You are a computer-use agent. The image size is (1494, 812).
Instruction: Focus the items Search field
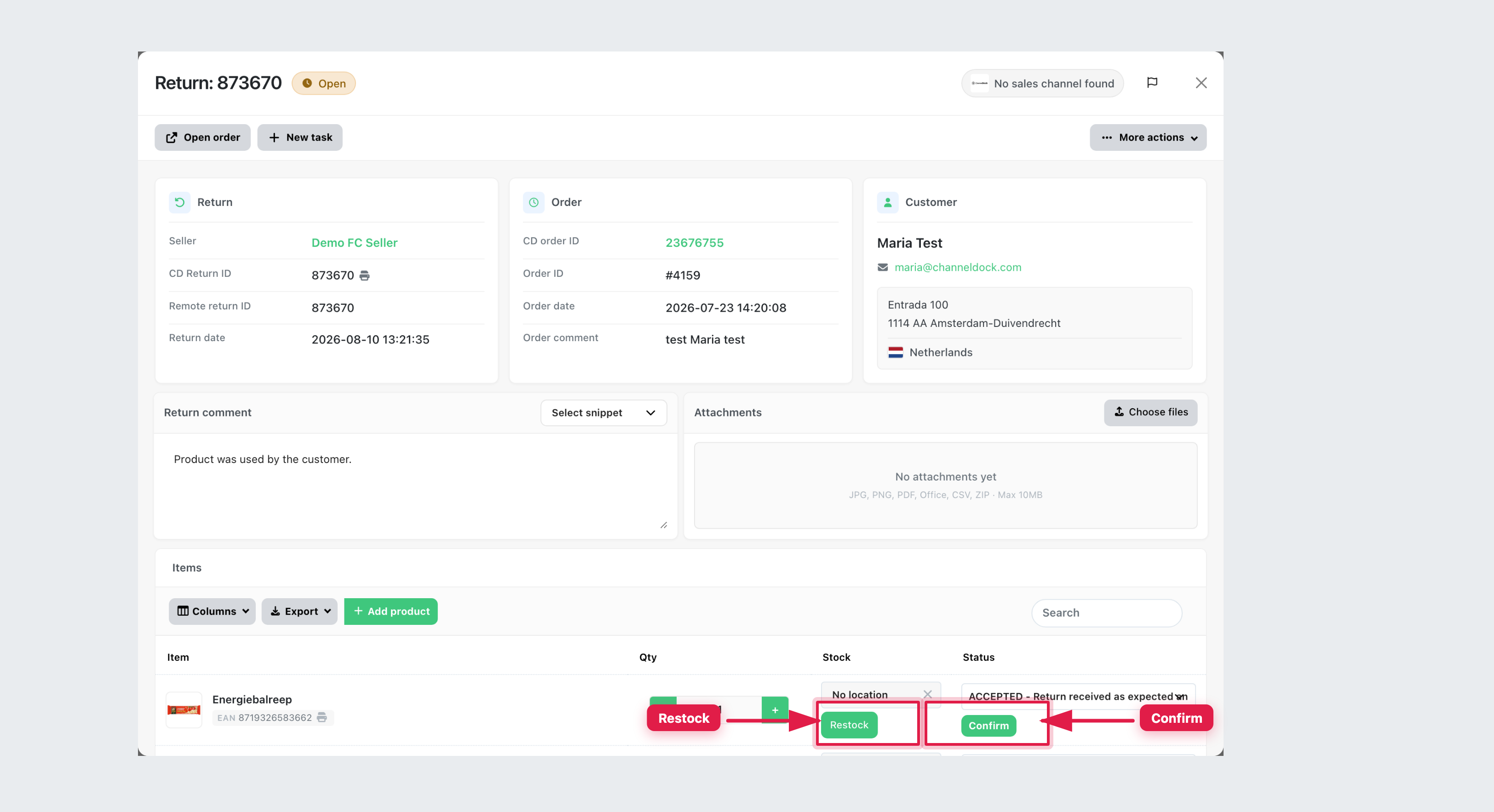tap(1107, 612)
